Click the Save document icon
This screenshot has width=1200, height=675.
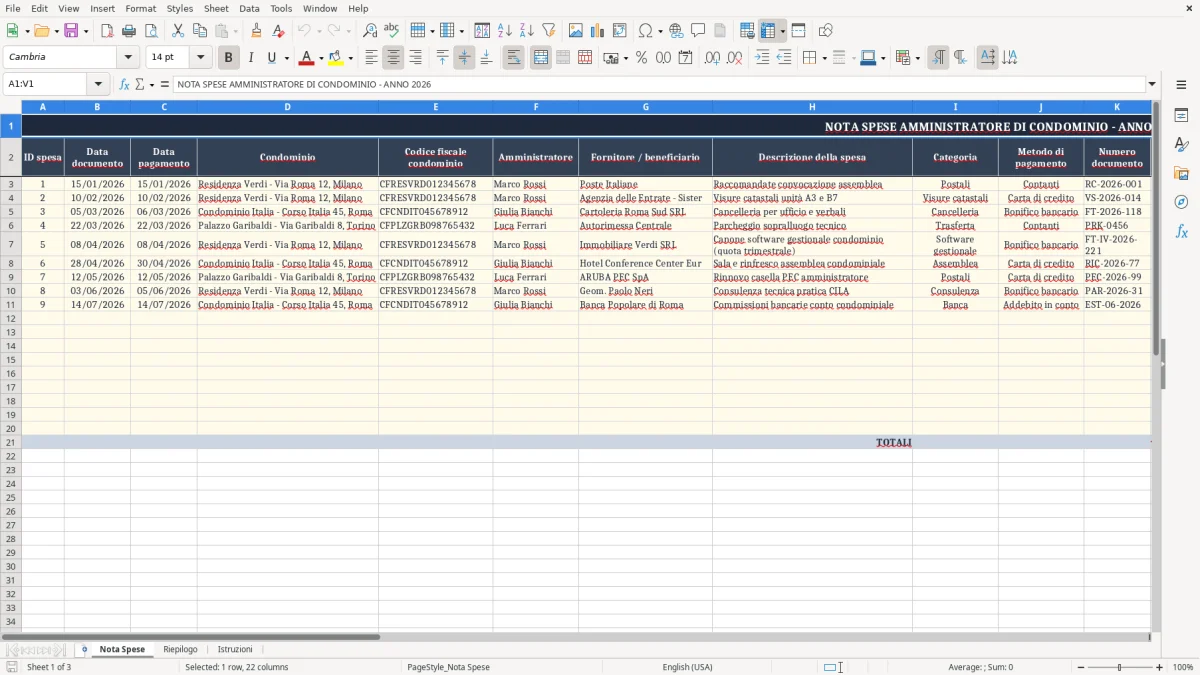tap(71, 31)
